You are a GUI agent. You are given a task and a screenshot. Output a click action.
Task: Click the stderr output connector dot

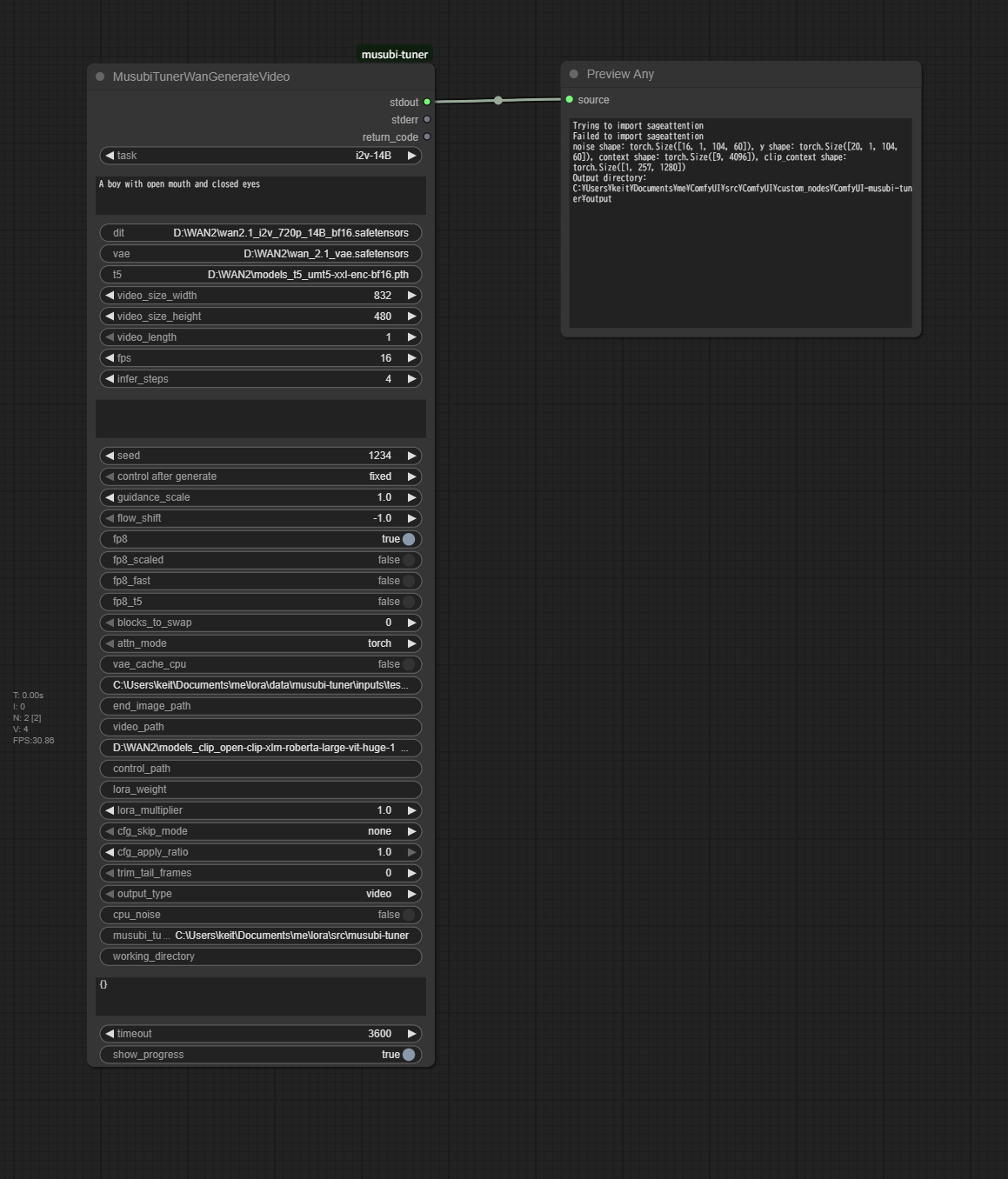[x=427, y=120]
